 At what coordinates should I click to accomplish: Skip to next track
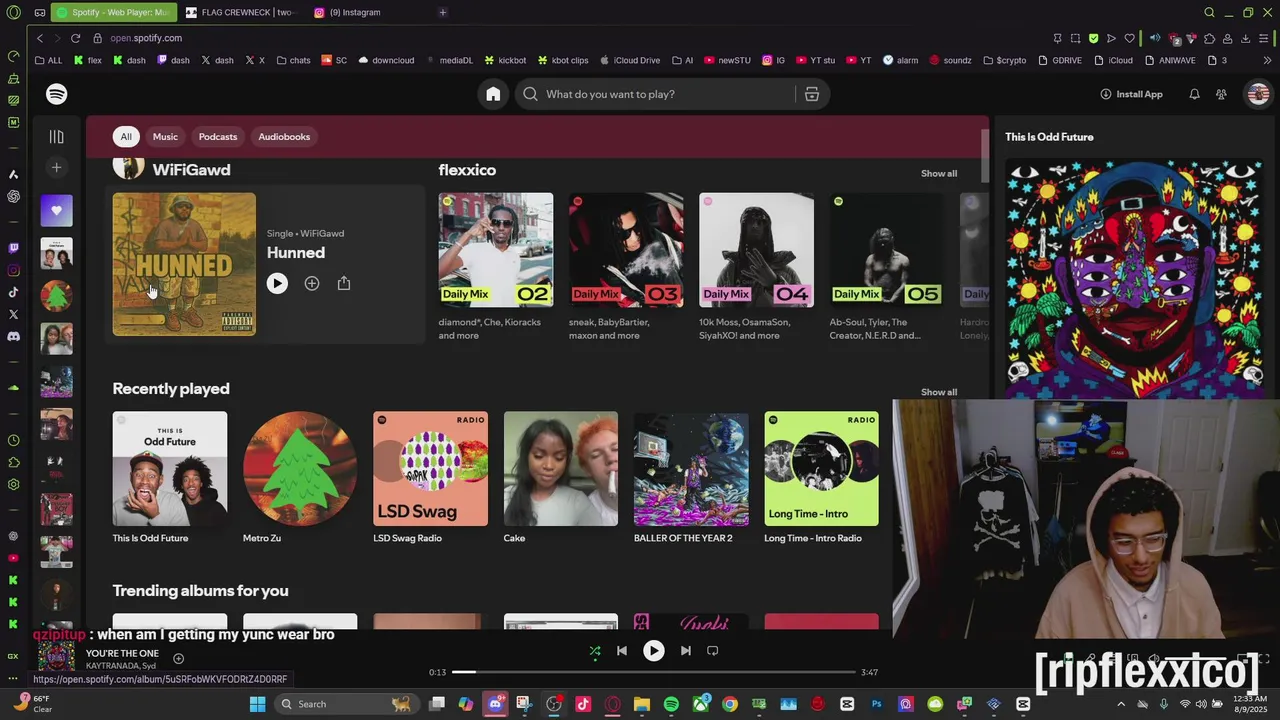point(686,651)
